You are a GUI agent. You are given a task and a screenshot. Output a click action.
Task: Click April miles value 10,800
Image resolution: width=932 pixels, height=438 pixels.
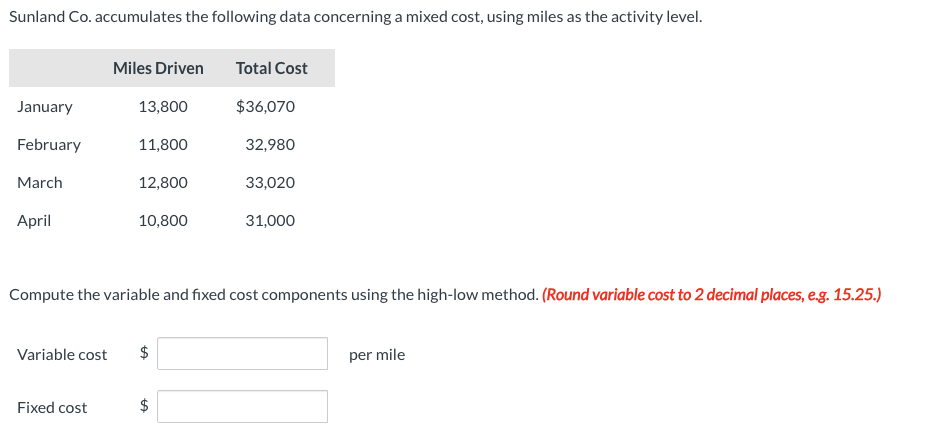[163, 221]
